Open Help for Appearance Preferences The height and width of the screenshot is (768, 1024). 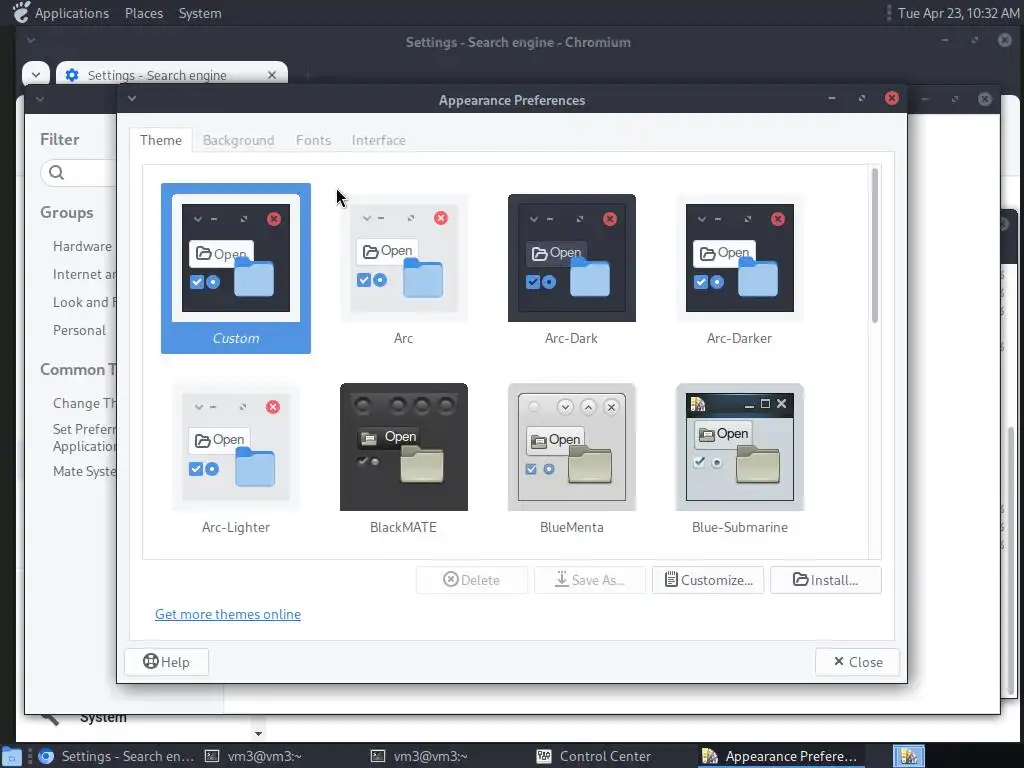(167, 662)
